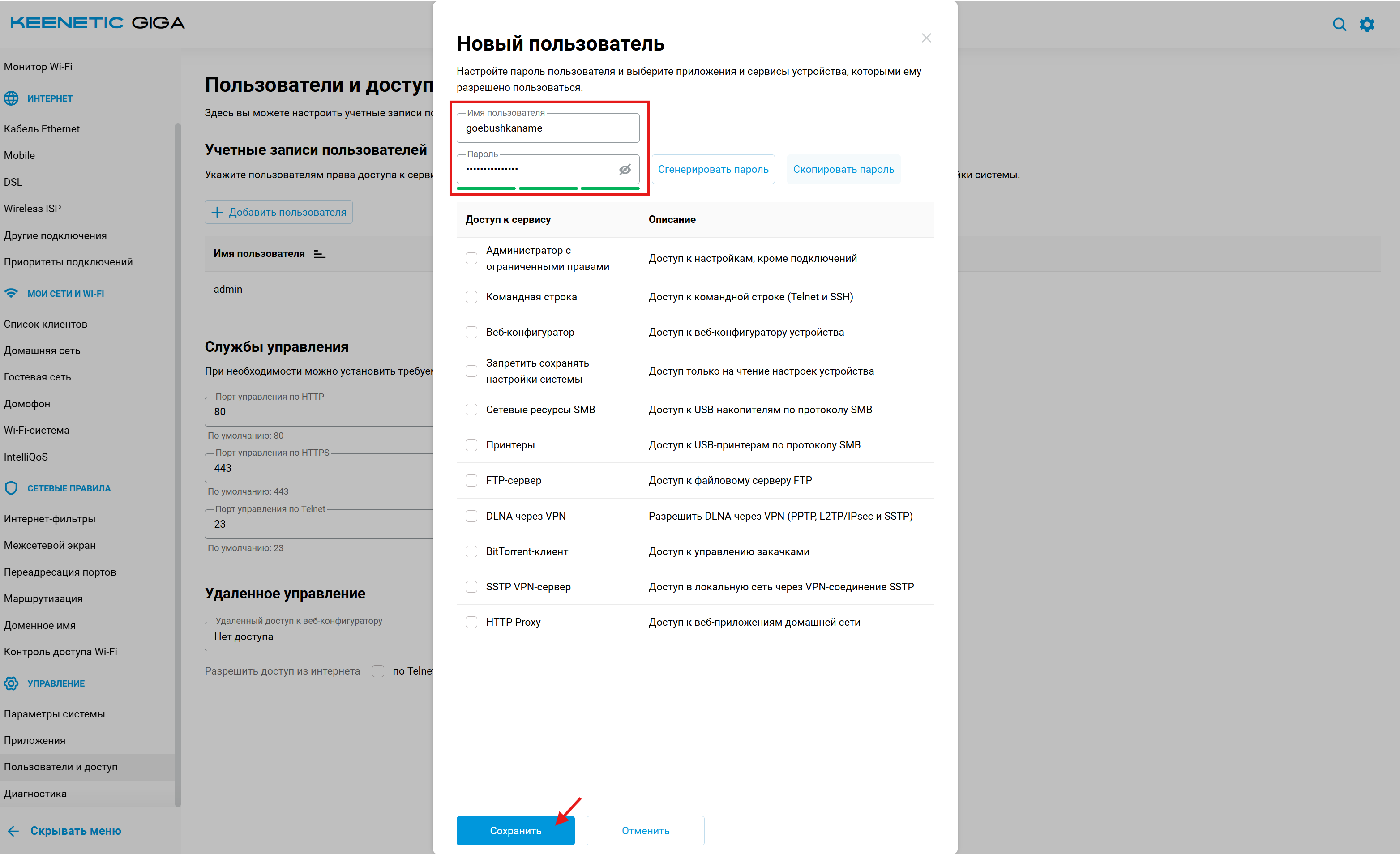Click the Management gear section icon
1400x854 pixels.
pos(11,683)
